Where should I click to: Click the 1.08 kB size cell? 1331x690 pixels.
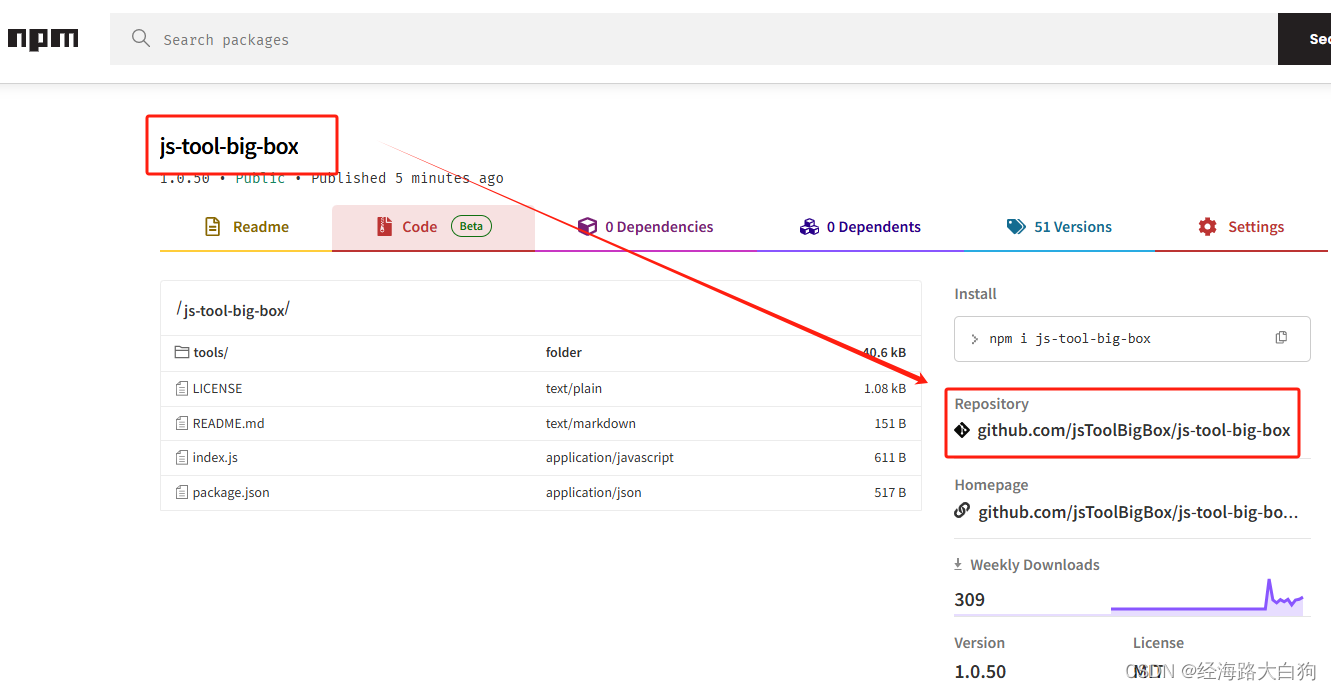point(885,388)
